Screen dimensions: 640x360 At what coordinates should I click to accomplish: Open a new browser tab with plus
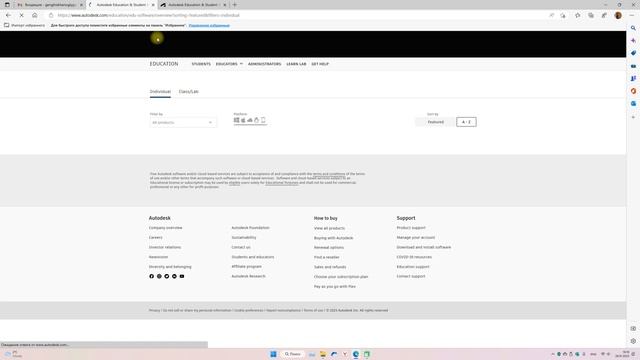235,5
